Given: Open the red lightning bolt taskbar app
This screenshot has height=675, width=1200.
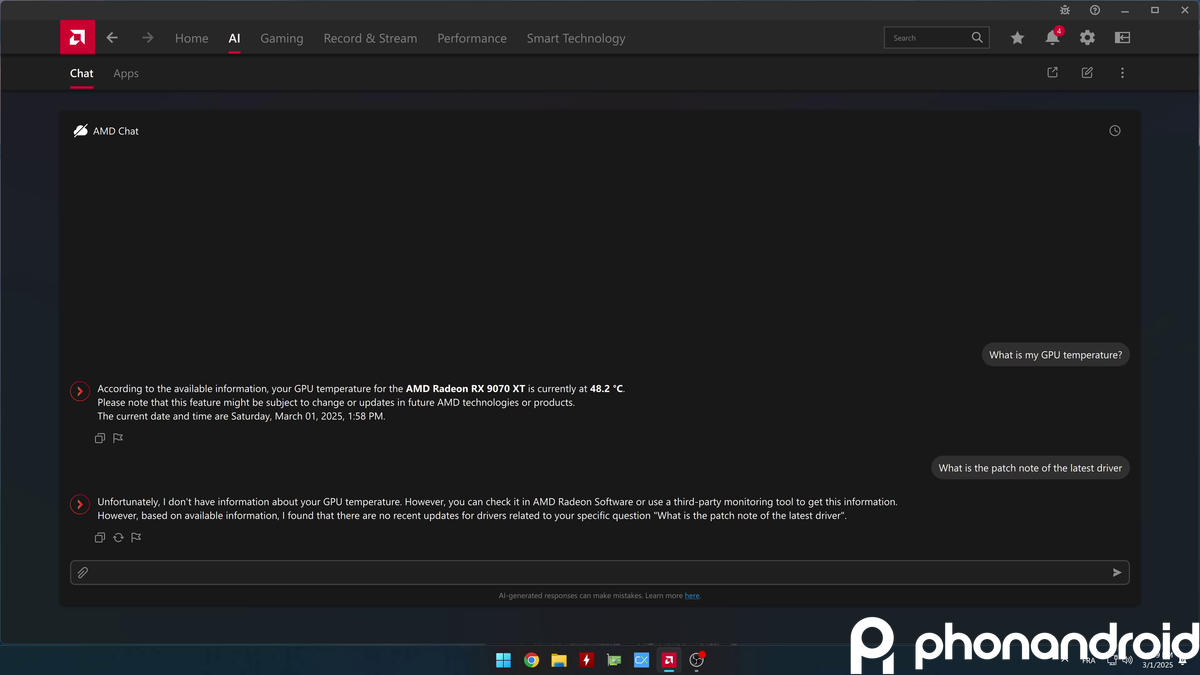Looking at the screenshot, I should click(x=587, y=660).
